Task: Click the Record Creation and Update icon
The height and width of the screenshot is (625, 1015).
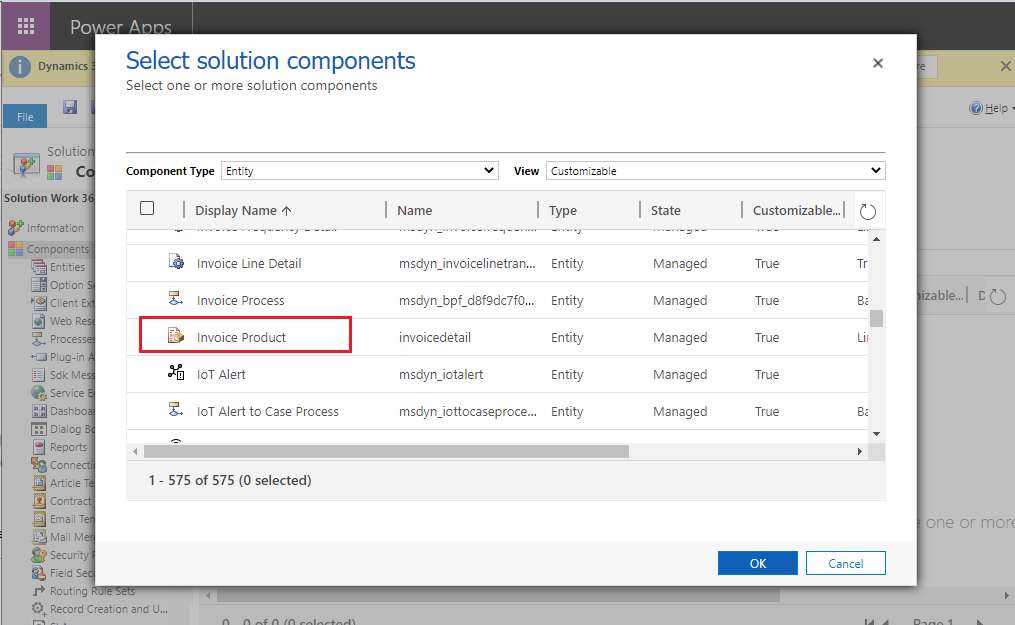Action: click(x=39, y=609)
